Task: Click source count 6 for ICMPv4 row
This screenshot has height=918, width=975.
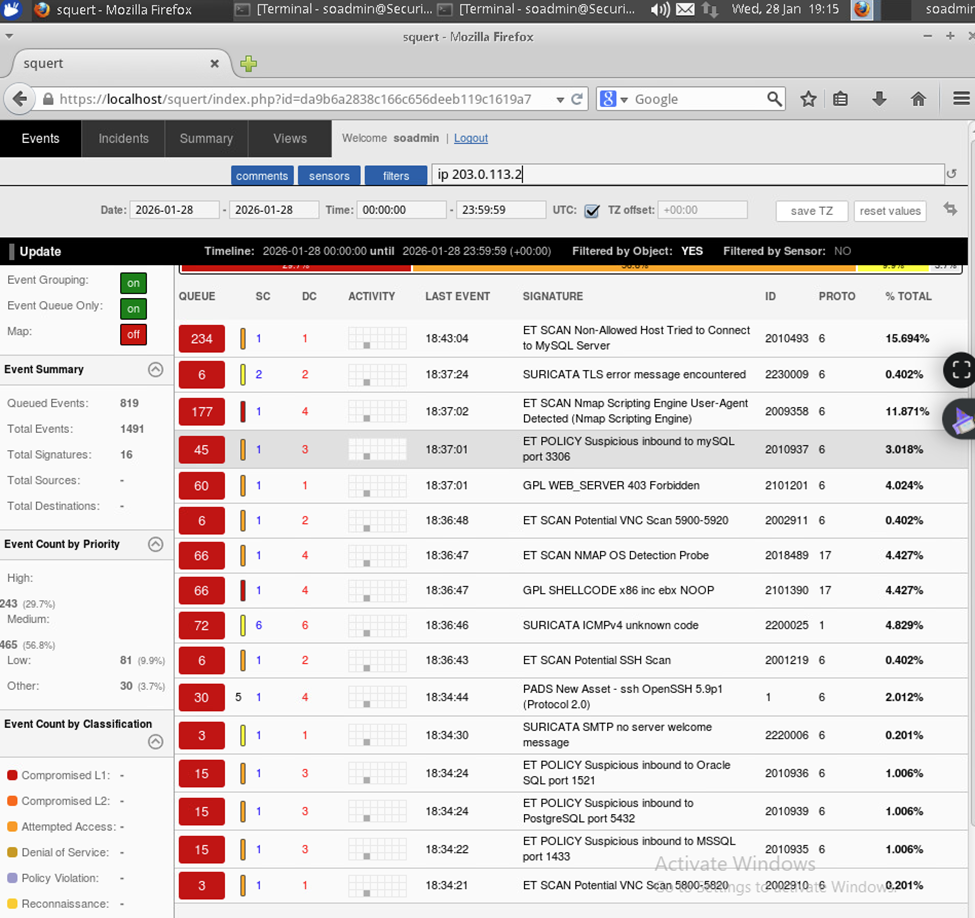Action: [x=259, y=625]
